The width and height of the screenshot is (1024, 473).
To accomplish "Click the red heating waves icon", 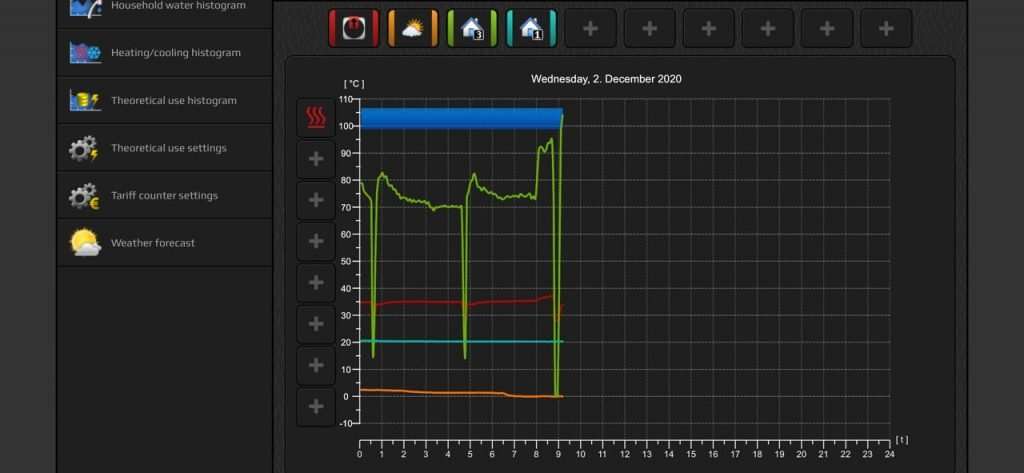I will click(x=316, y=118).
